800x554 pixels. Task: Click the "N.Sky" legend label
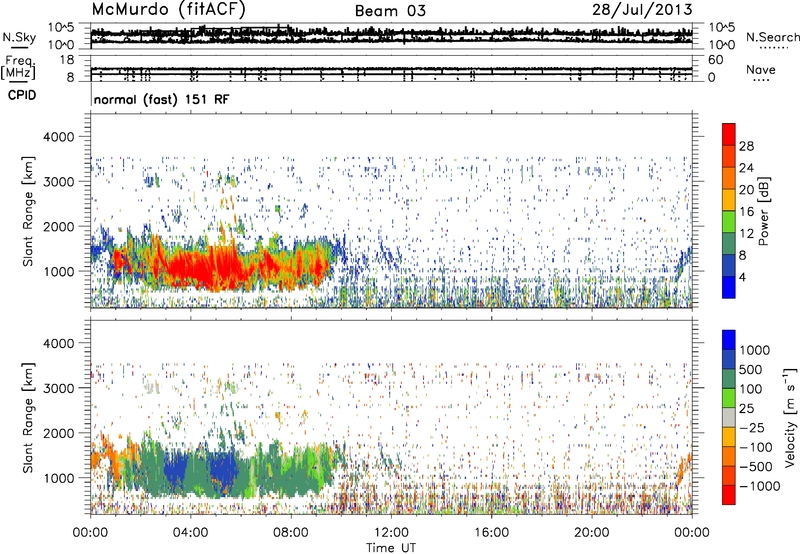(x=19, y=37)
